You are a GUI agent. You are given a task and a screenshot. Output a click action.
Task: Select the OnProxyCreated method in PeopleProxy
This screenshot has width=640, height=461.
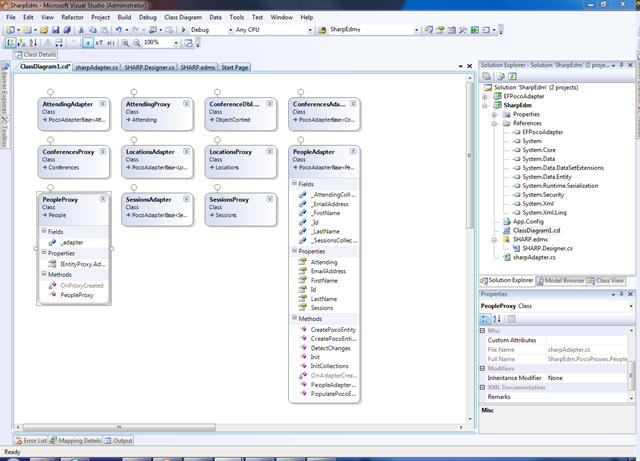click(82, 285)
